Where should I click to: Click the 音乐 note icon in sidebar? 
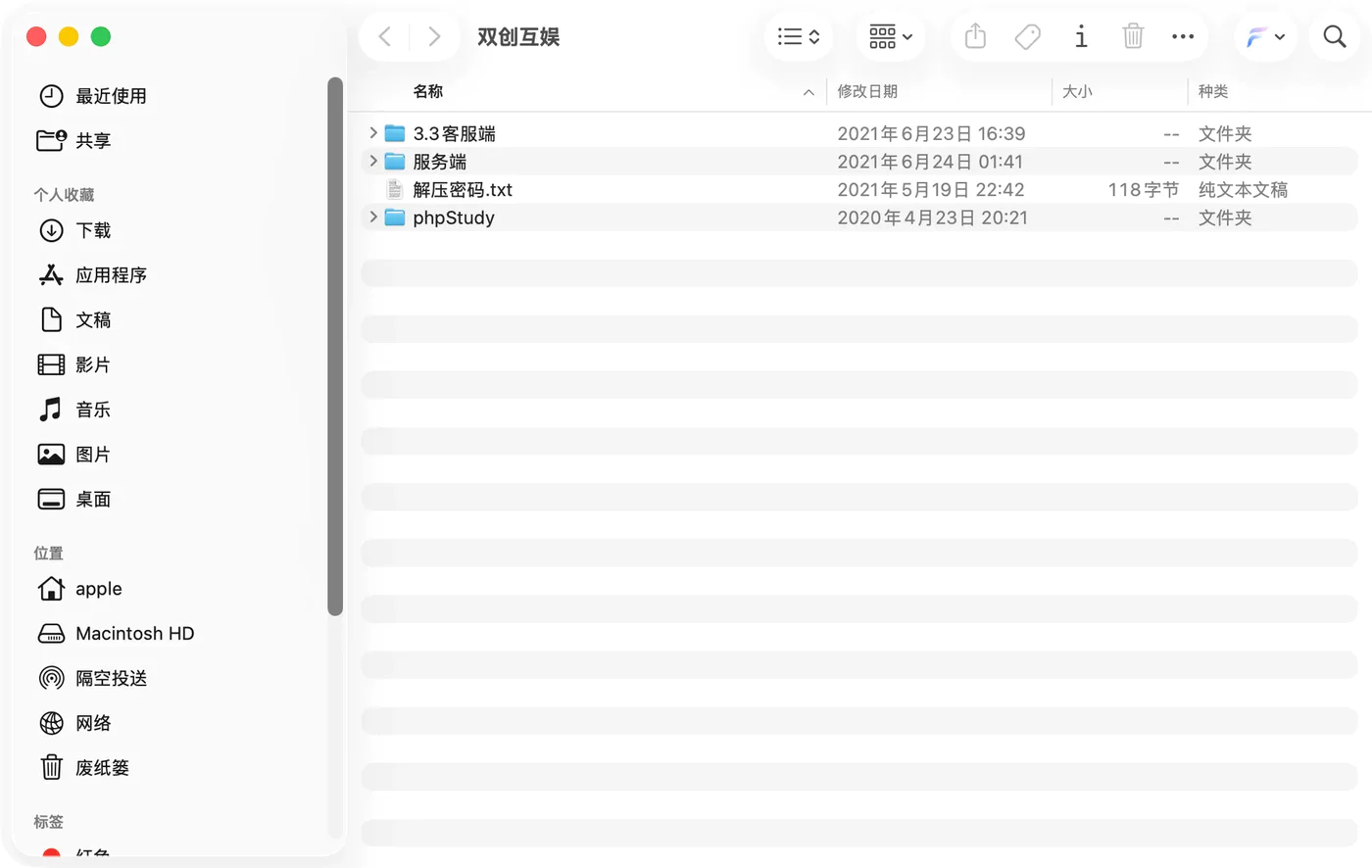click(51, 410)
